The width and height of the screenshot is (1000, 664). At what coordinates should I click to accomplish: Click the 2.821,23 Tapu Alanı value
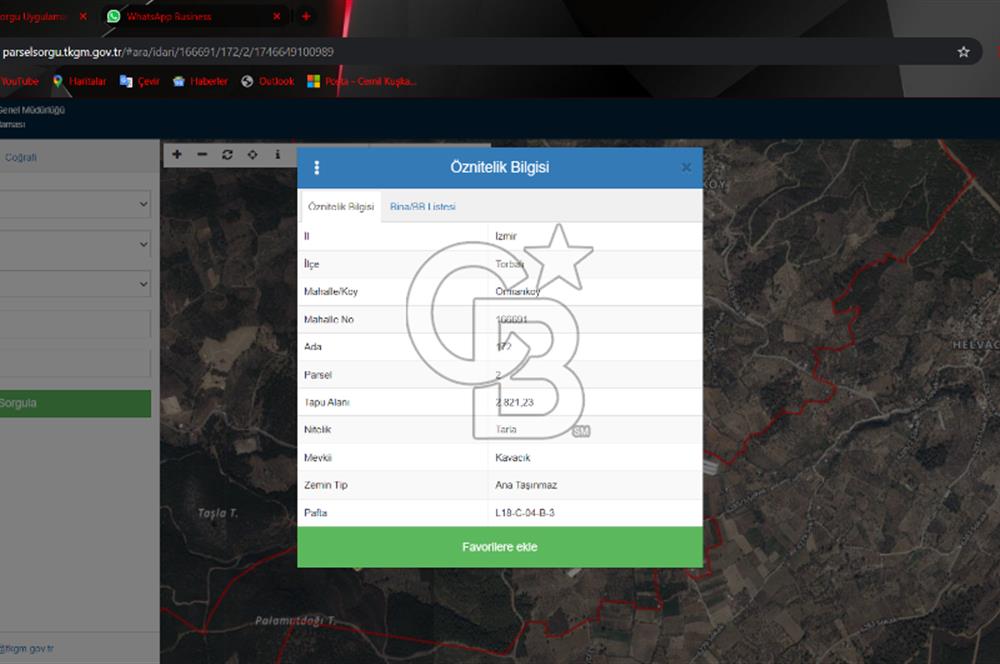[x=514, y=402]
